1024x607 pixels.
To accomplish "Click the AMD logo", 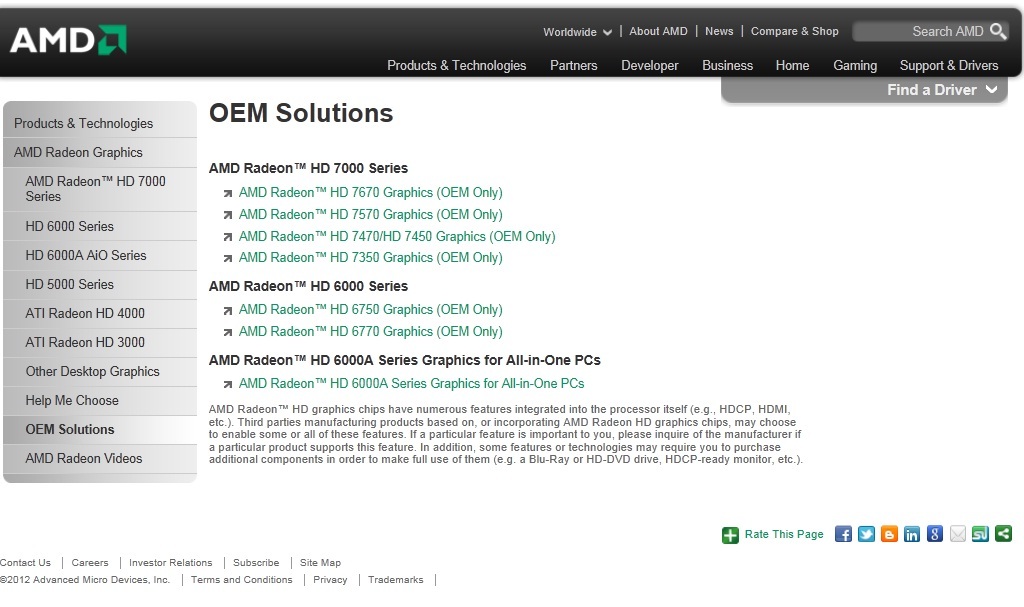I will pyautogui.click(x=68, y=41).
